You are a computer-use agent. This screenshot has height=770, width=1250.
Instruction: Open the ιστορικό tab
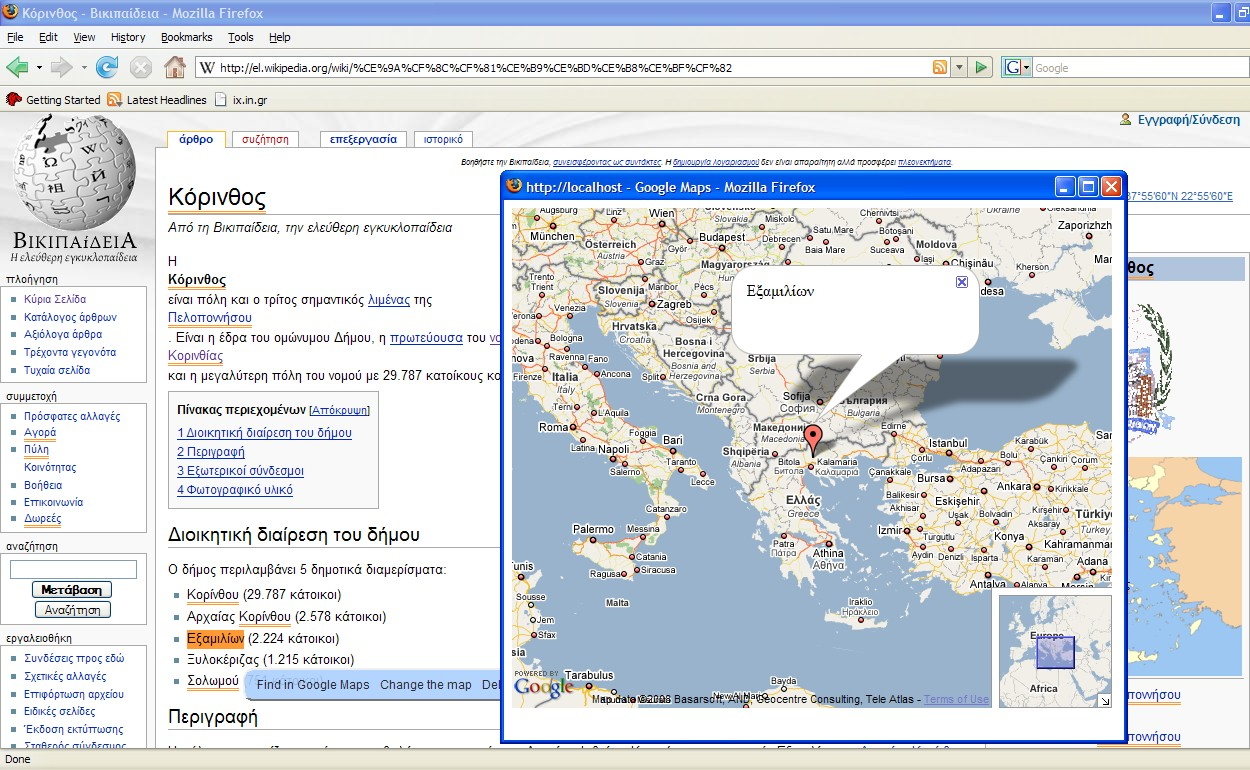pyautogui.click(x=443, y=139)
